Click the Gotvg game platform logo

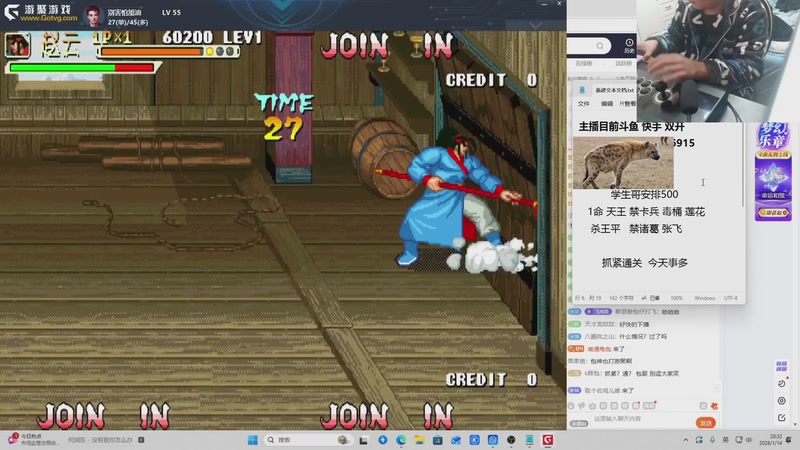41,13
